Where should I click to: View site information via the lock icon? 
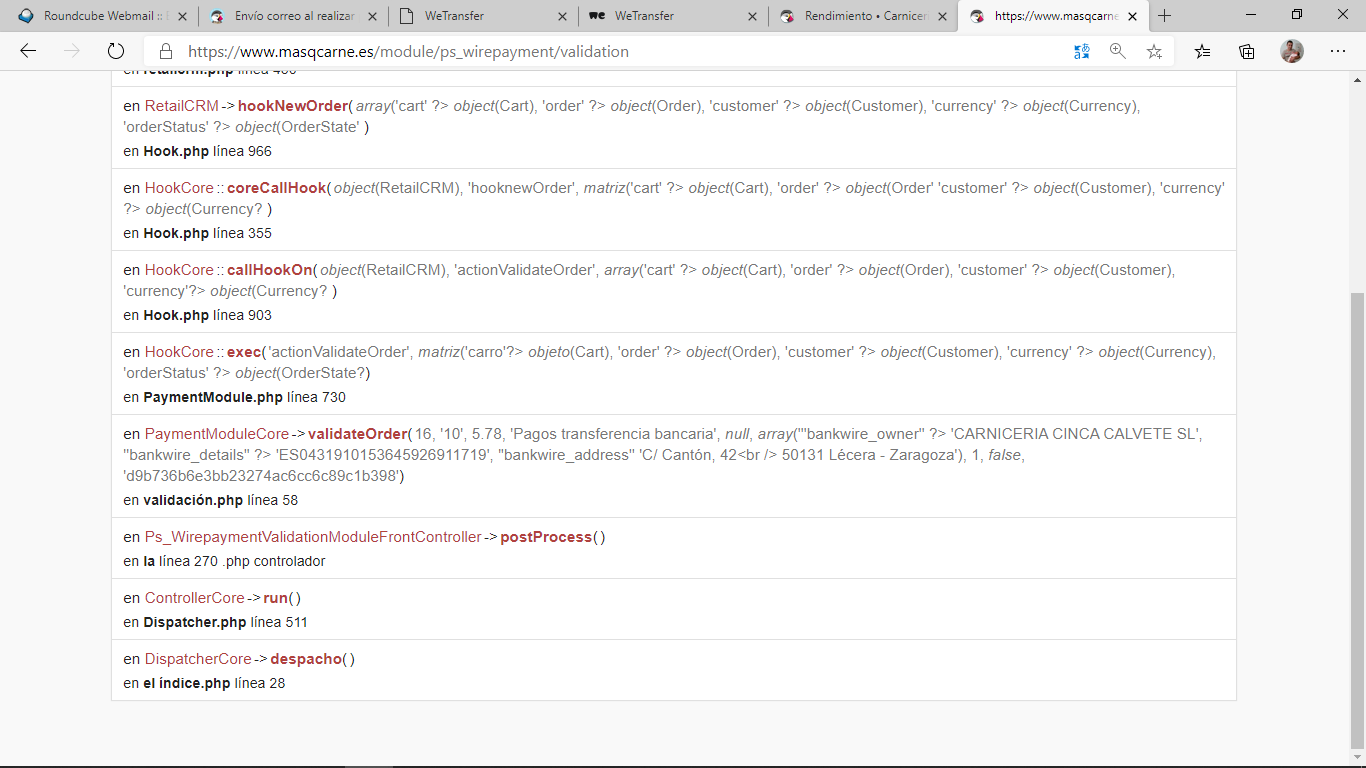166,52
